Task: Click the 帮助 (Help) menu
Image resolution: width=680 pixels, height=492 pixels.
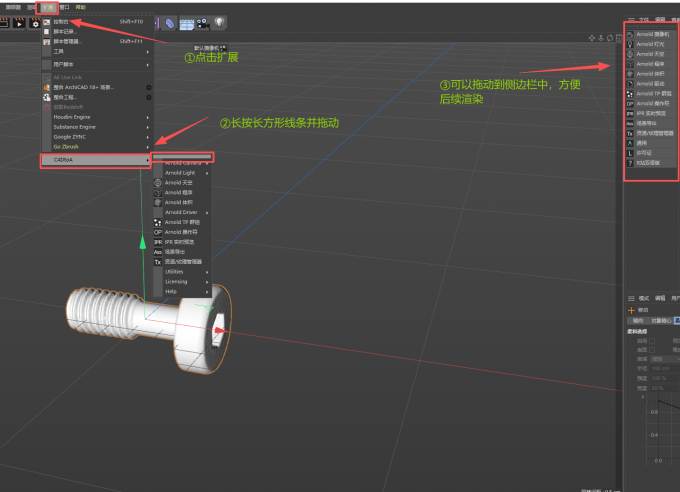Action: coord(82,6)
